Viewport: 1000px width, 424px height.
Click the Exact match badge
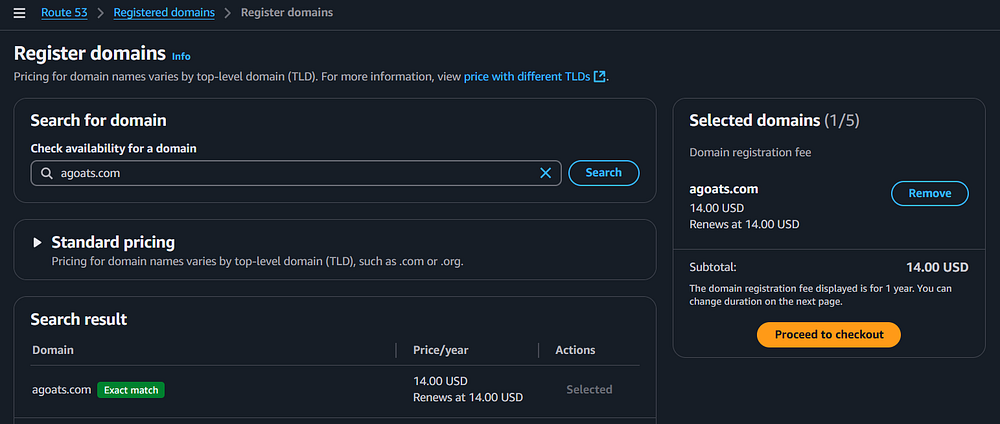[x=131, y=390]
